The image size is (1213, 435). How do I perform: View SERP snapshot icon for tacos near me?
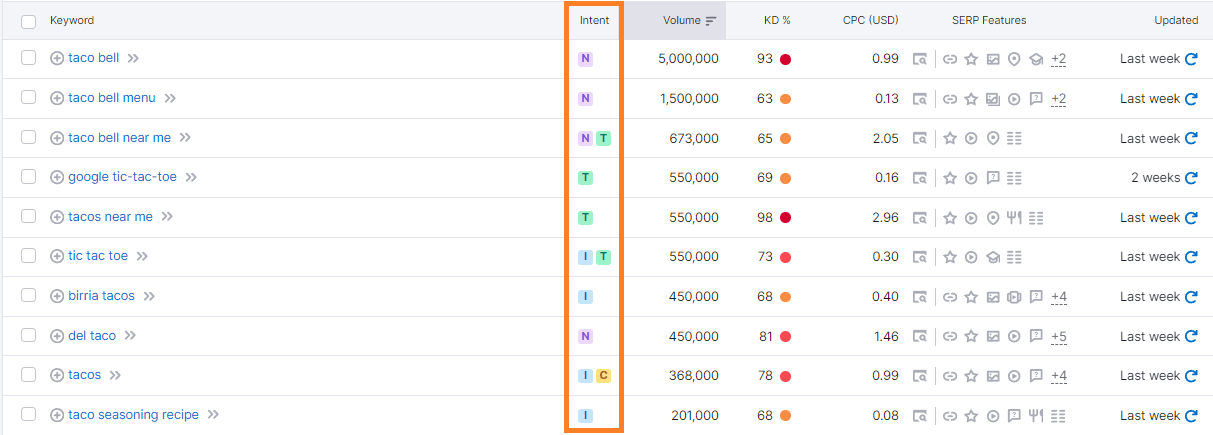pos(920,218)
